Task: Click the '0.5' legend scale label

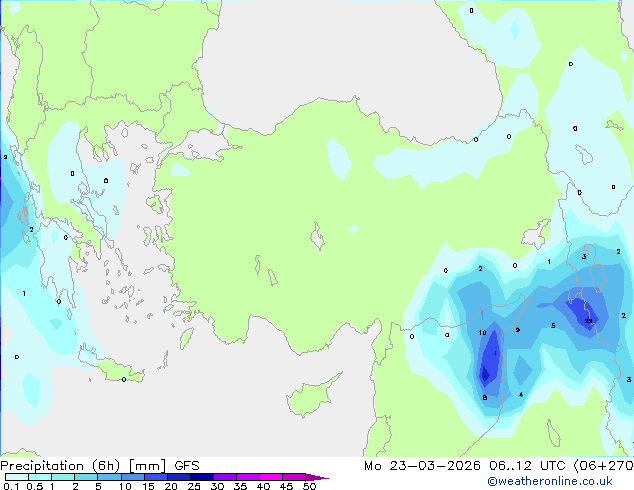Action: [x=35, y=486]
